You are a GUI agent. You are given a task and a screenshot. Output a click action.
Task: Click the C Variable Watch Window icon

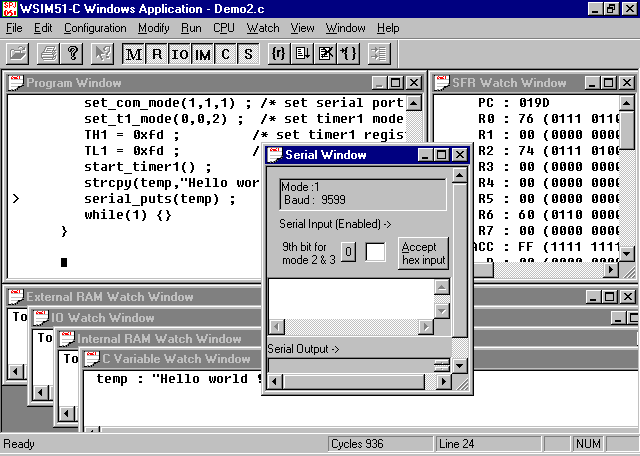[92, 359]
